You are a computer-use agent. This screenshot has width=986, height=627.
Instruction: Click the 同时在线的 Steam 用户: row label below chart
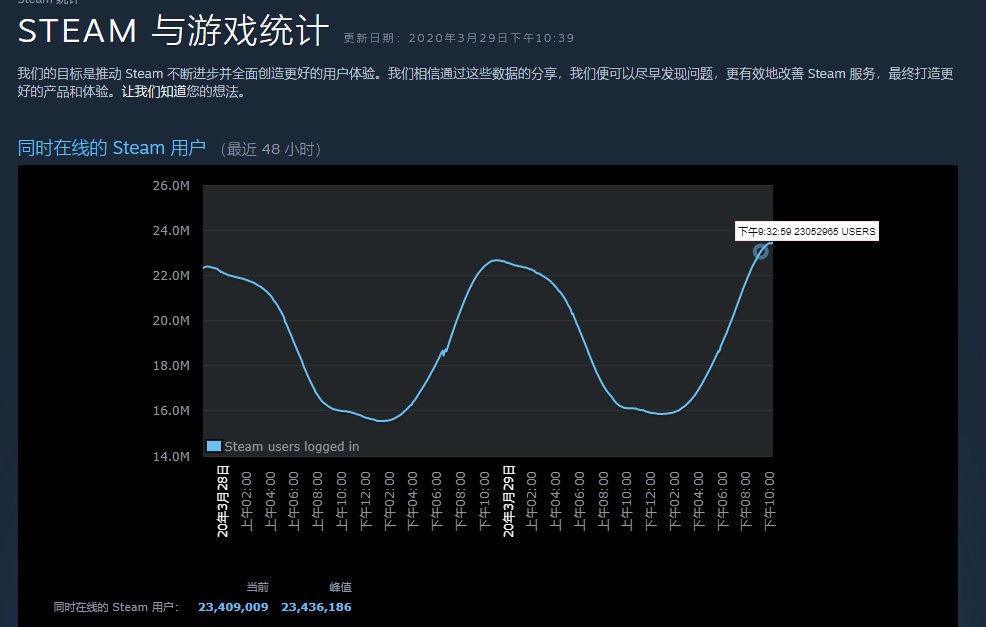[x=116, y=607]
